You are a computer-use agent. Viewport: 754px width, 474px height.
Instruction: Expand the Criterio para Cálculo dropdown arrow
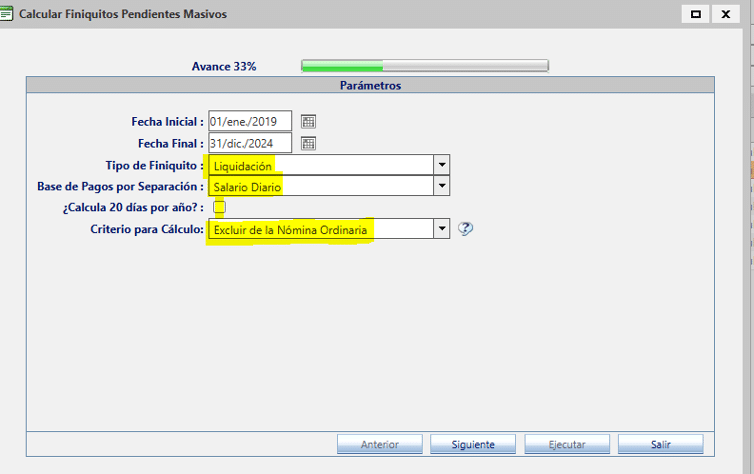(441, 229)
